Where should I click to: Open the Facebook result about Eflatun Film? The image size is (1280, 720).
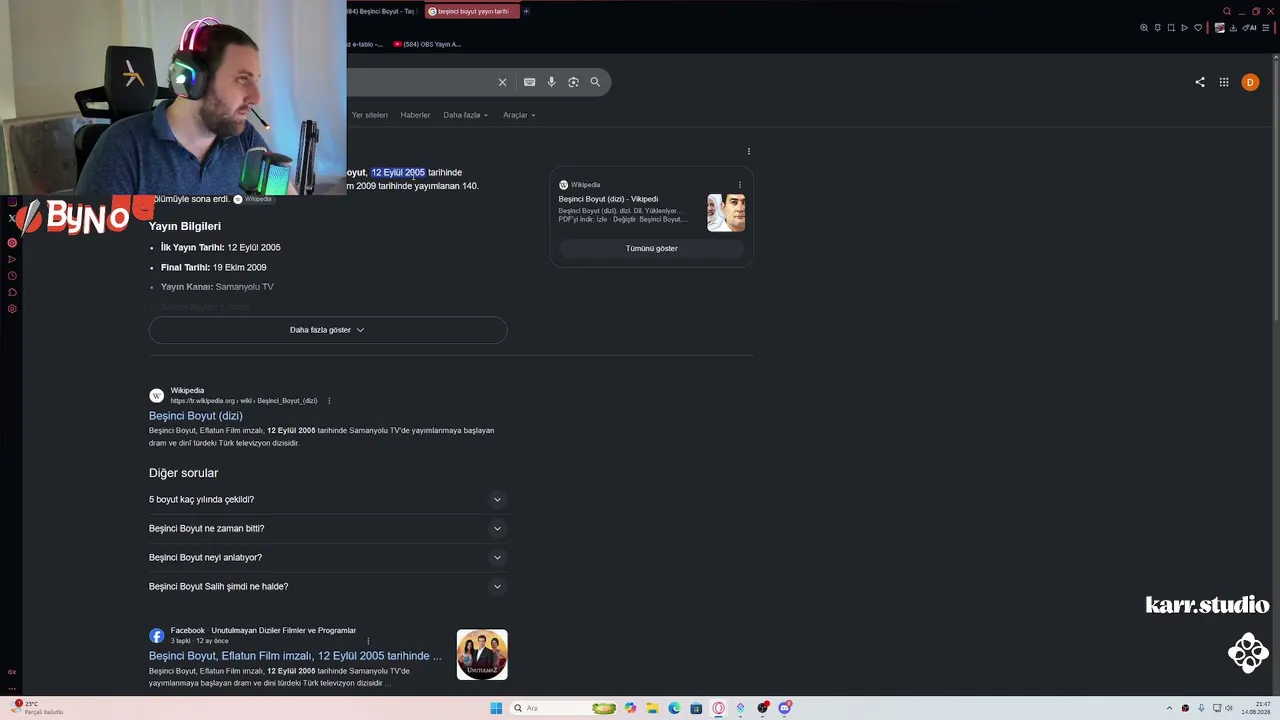295,656
